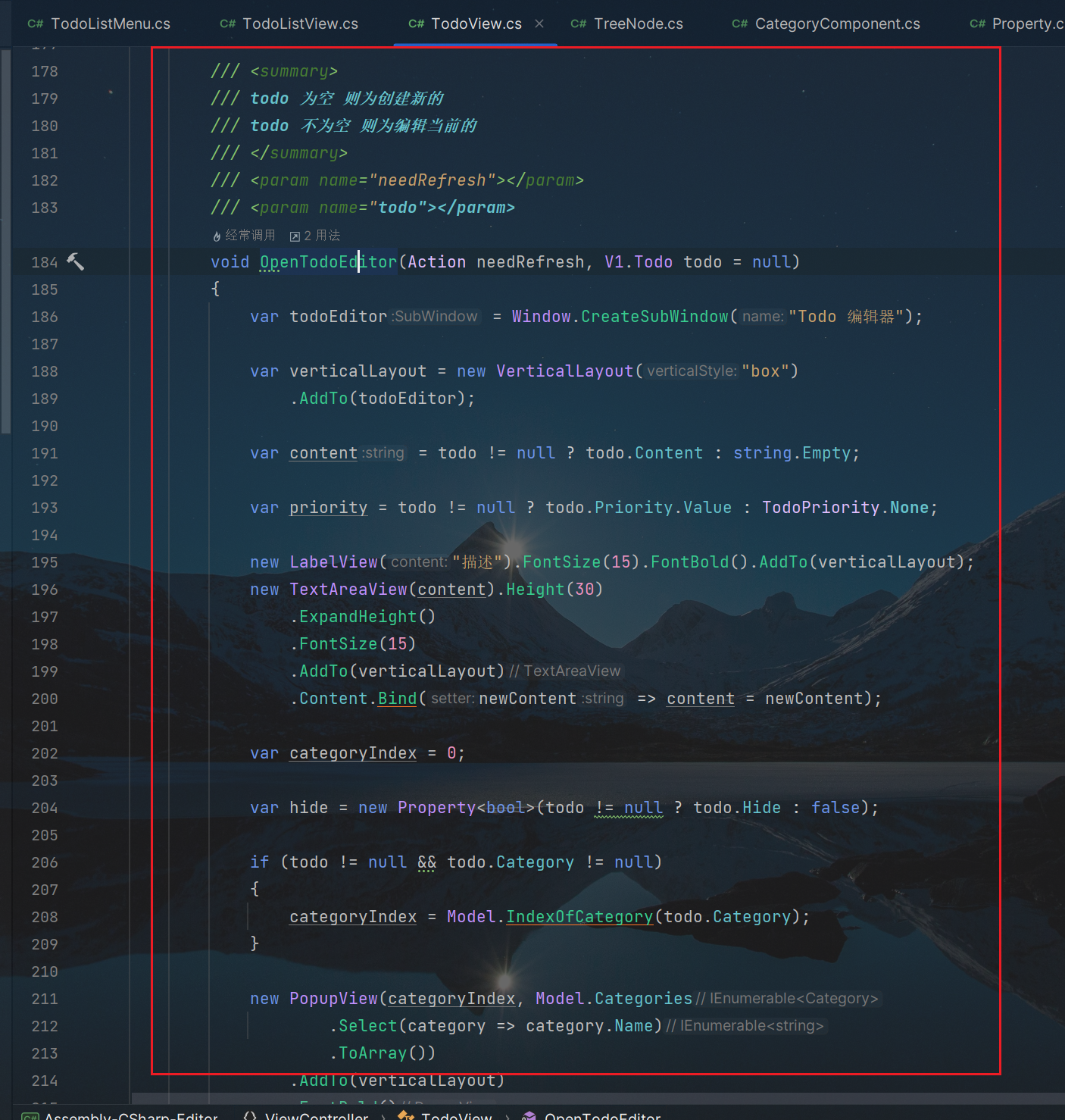Click the Action parameter type on line 184
The image size is (1065, 1120).
coord(437,262)
